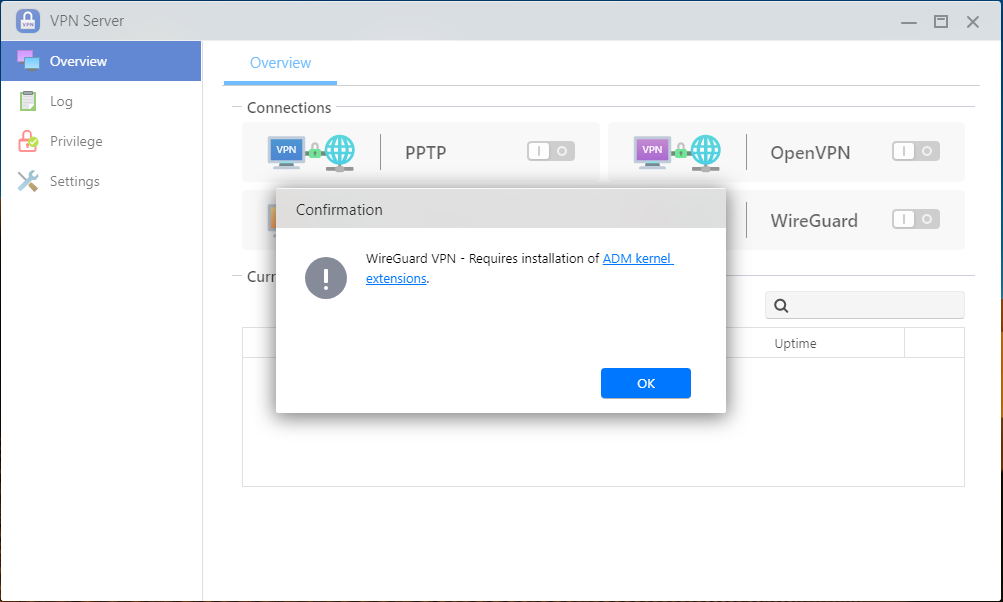Focus the connections search field
This screenshot has height=602, width=1003.
tap(864, 305)
